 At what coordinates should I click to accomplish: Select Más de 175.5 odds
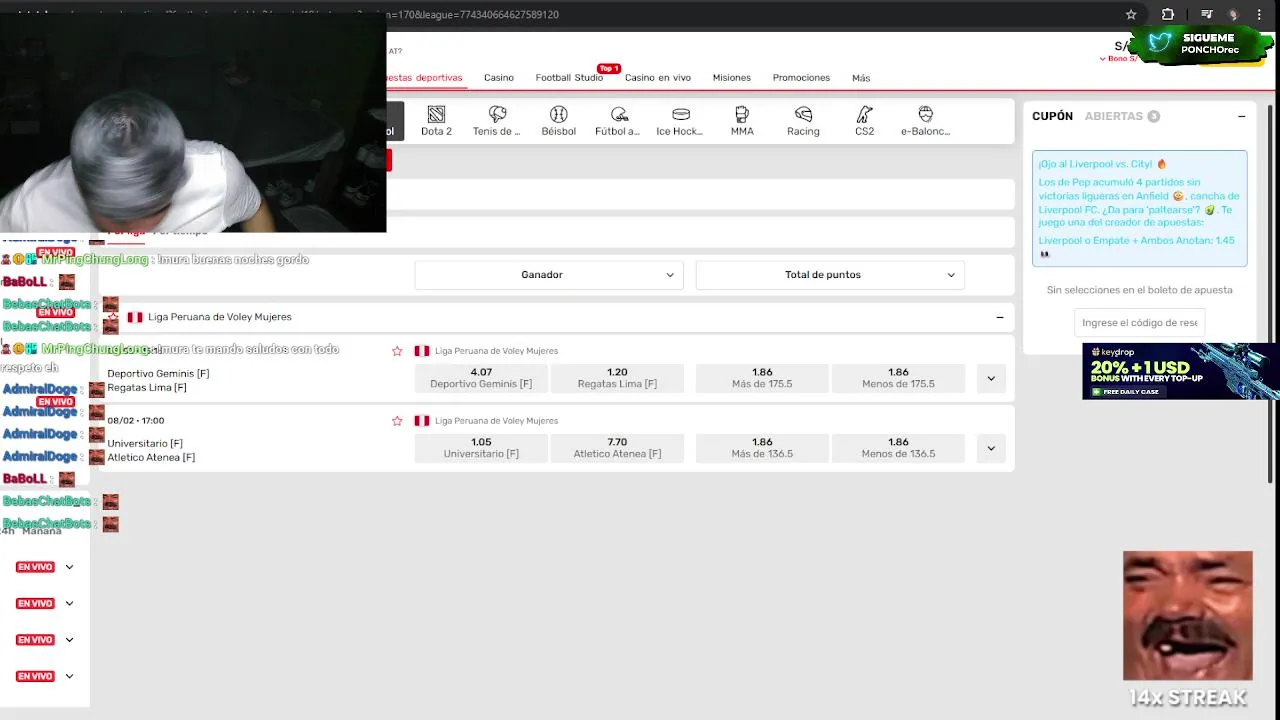pyautogui.click(x=762, y=378)
